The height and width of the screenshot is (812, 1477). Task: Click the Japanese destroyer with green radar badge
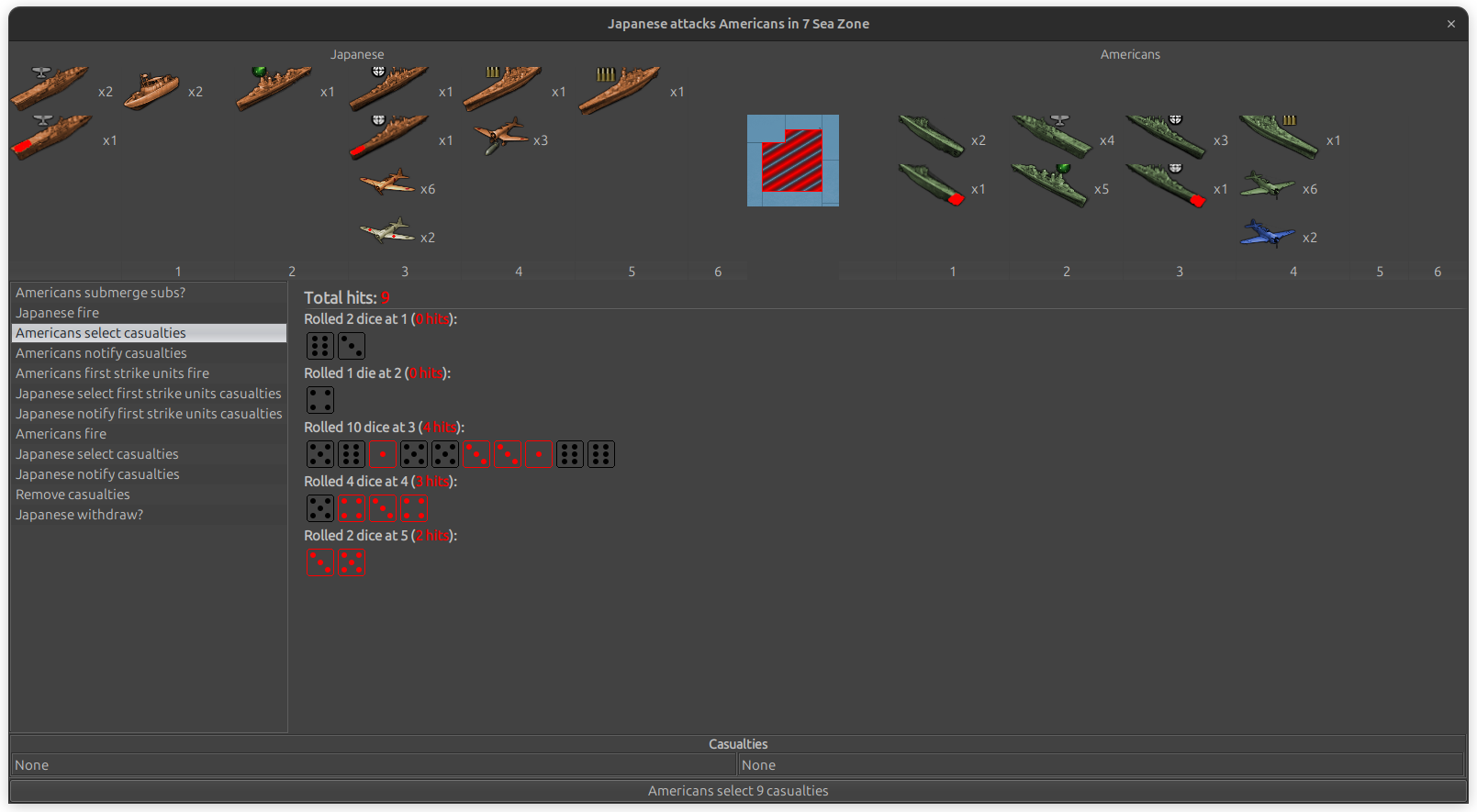click(x=274, y=88)
